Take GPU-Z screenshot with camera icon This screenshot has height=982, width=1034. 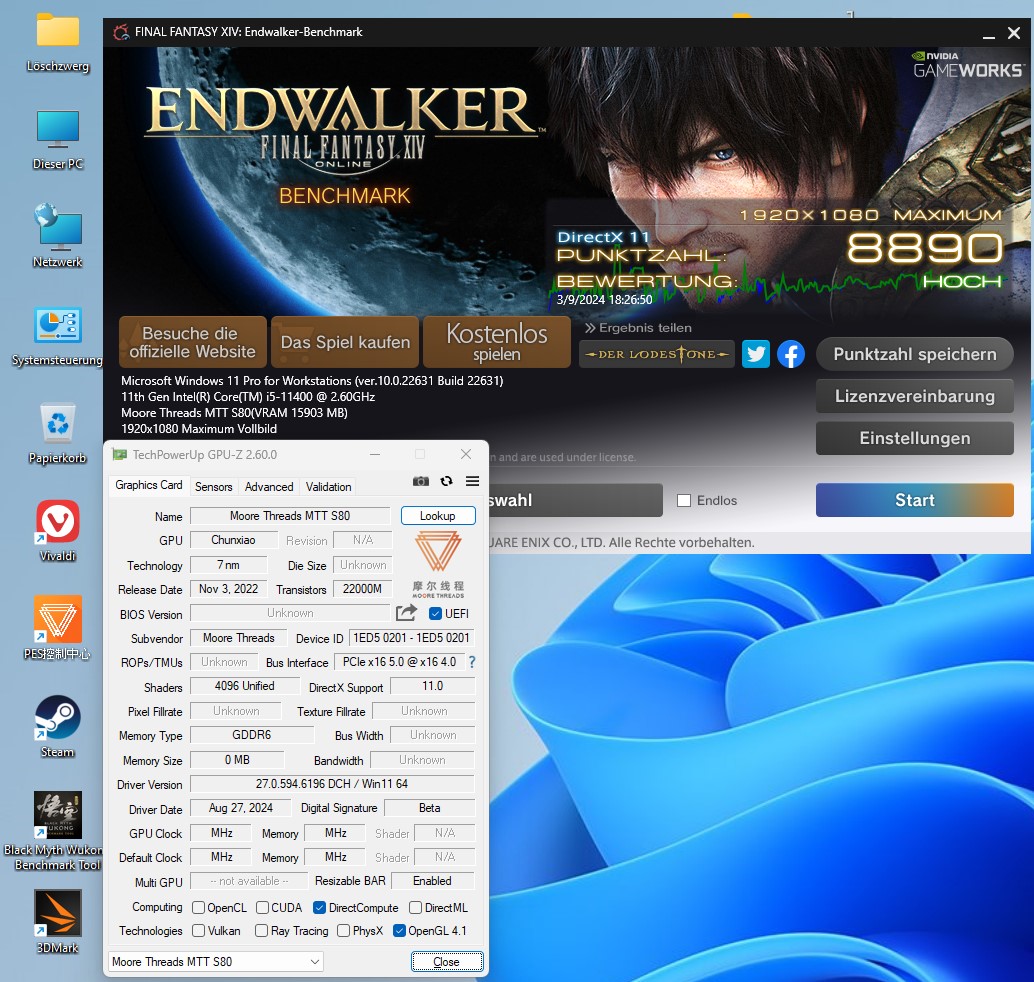[421, 481]
